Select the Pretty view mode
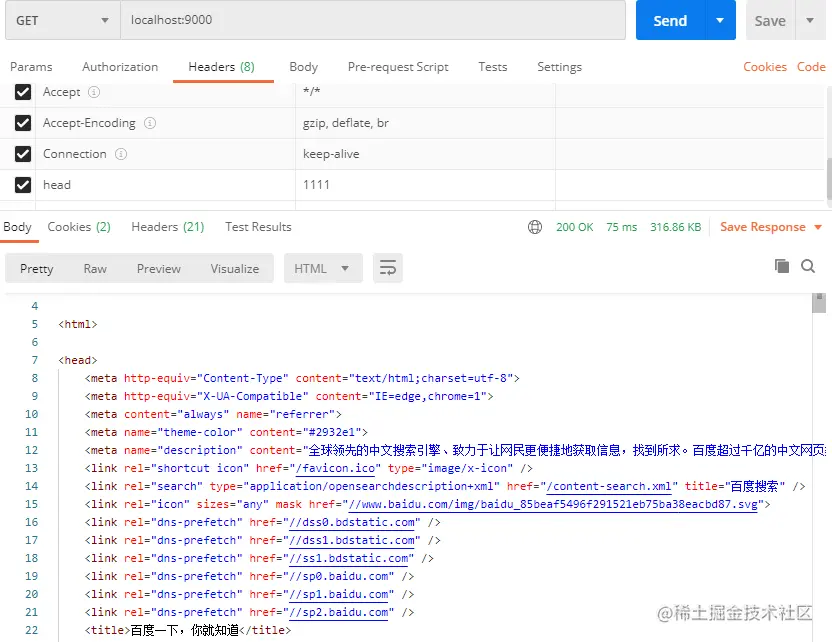This screenshot has width=832, height=642. click(x=37, y=268)
